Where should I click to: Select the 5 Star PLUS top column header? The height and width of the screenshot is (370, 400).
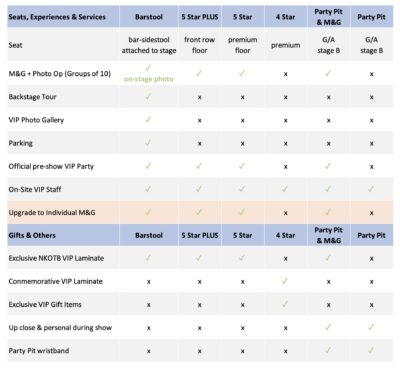[200, 17]
